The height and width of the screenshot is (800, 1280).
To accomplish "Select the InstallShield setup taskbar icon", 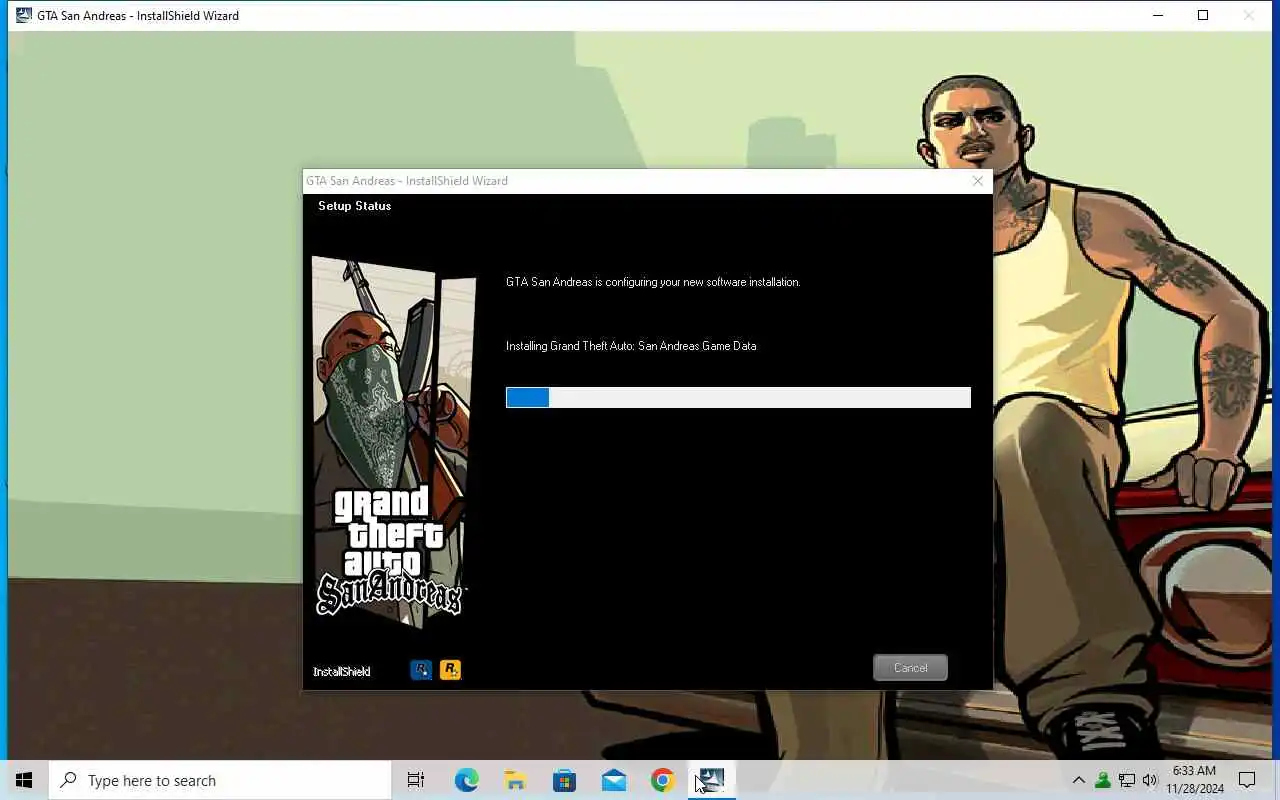I will coord(711,780).
